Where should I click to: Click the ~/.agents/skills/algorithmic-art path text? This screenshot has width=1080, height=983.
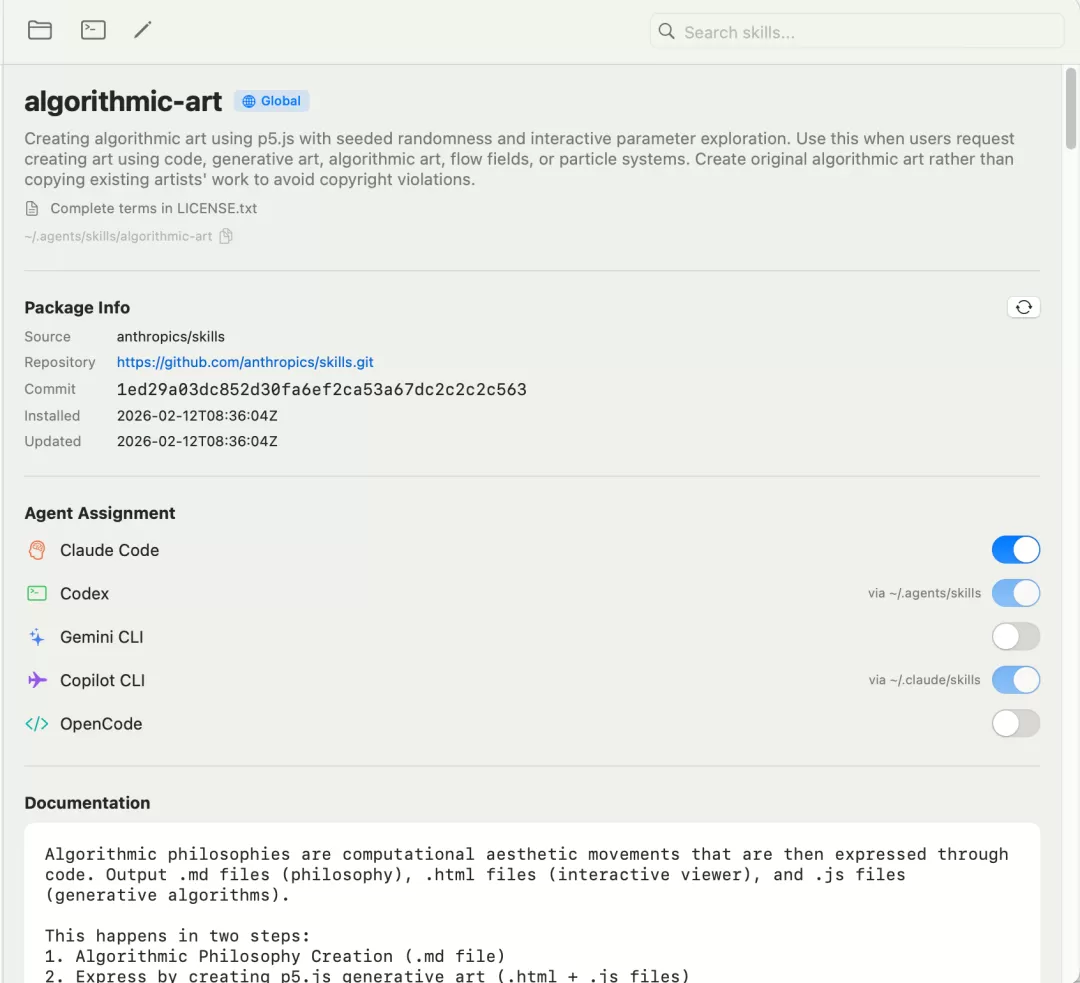point(118,236)
